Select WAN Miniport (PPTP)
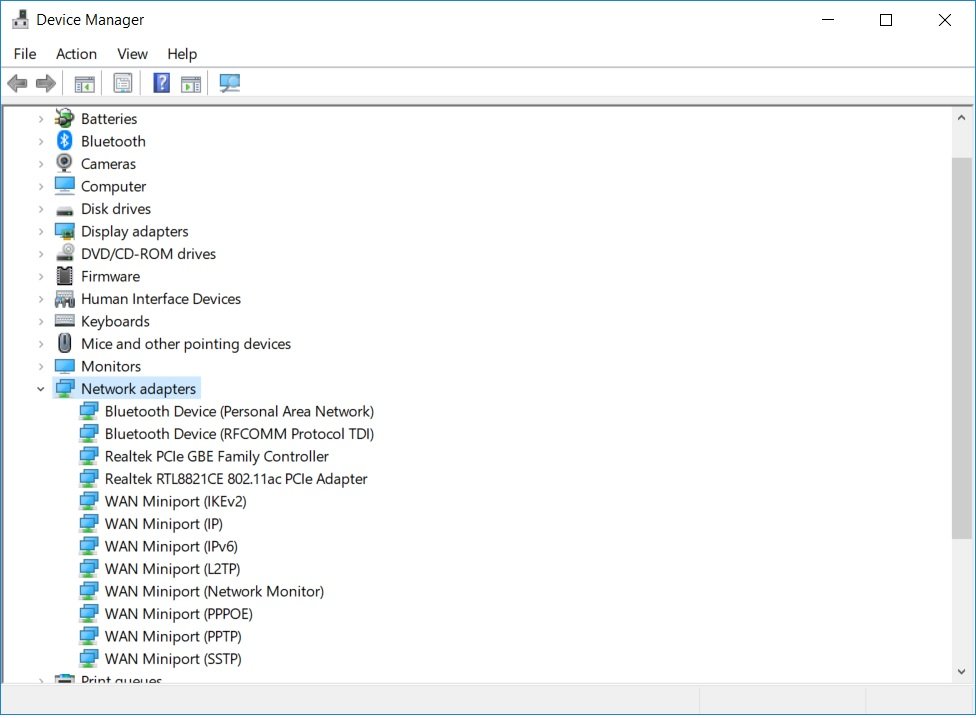The width and height of the screenshot is (976, 718). pyautogui.click(x=173, y=636)
